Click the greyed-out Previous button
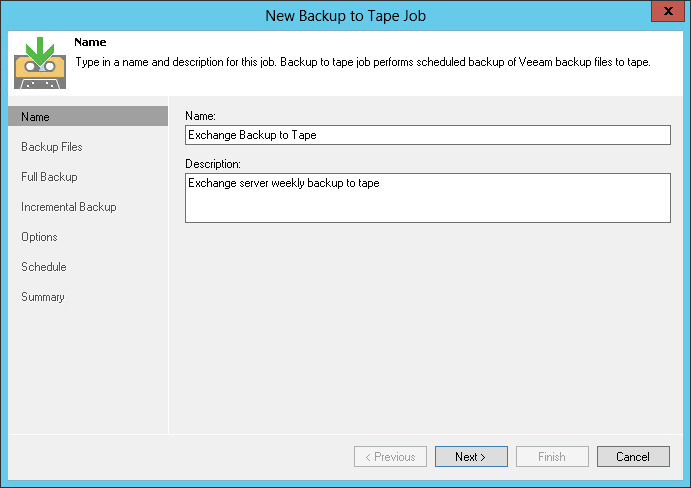The image size is (691, 488). pyautogui.click(x=390, y=457)
